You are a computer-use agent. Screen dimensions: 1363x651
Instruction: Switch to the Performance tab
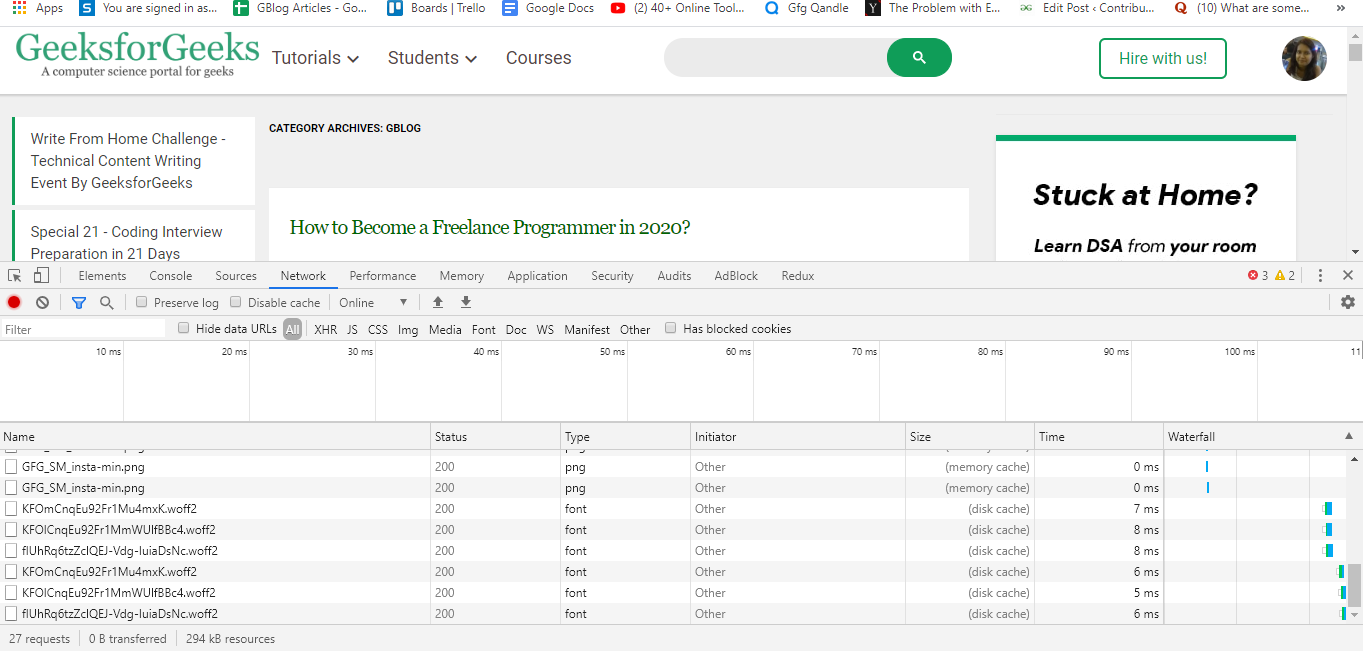point(383,276)
